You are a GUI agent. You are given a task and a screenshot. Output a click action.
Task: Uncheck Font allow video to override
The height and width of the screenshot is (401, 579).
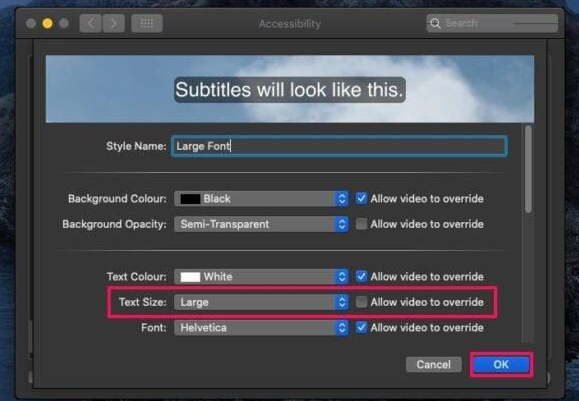[361, 327]
